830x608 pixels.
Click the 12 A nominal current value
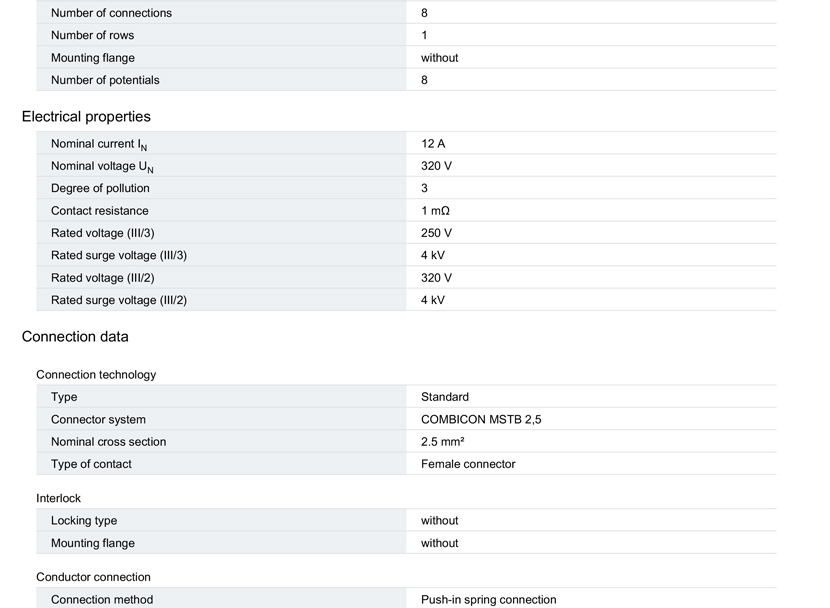[x=433, y=143]
